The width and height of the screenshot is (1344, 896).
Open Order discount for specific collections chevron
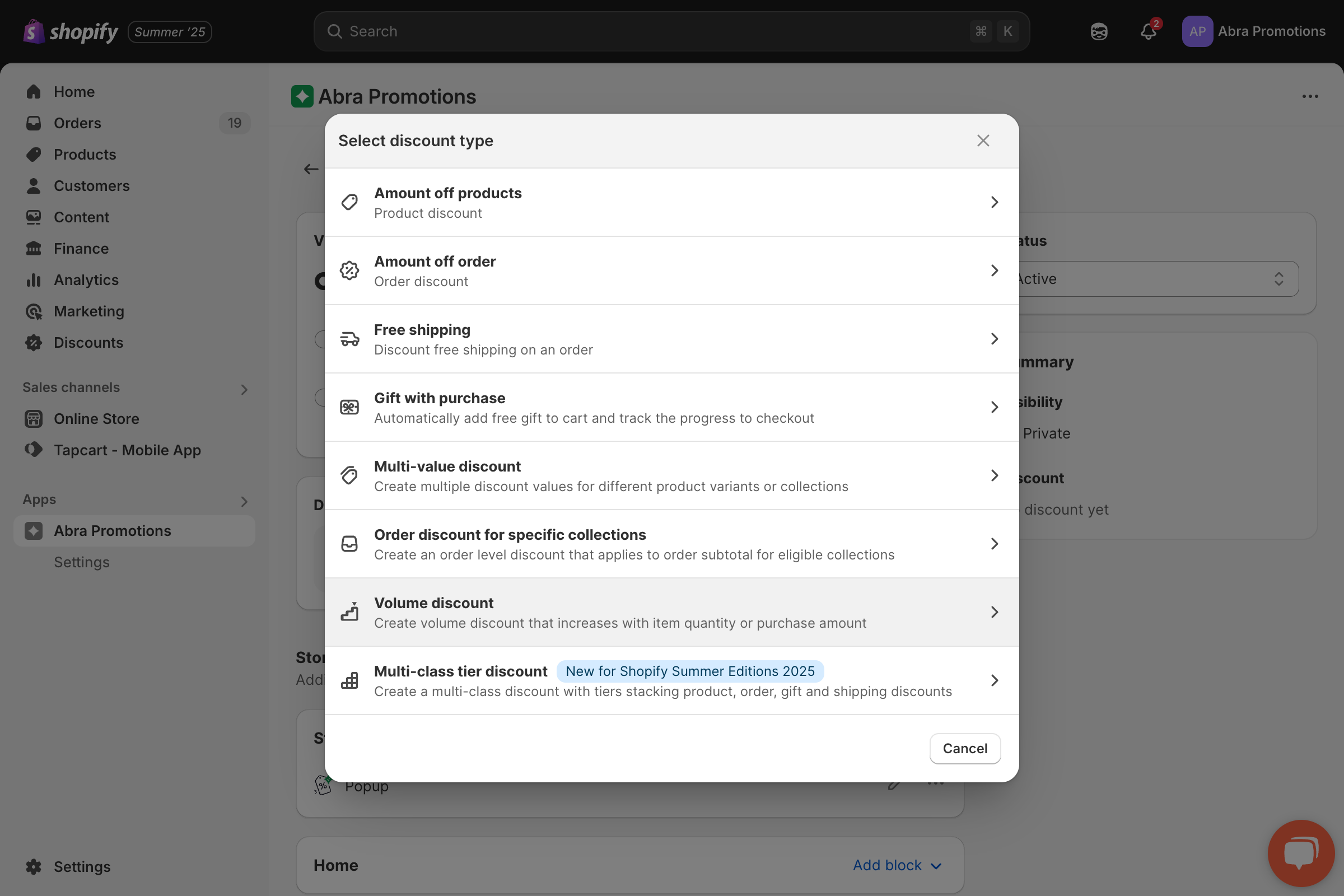pyautogui.click(x=995, y=543)
